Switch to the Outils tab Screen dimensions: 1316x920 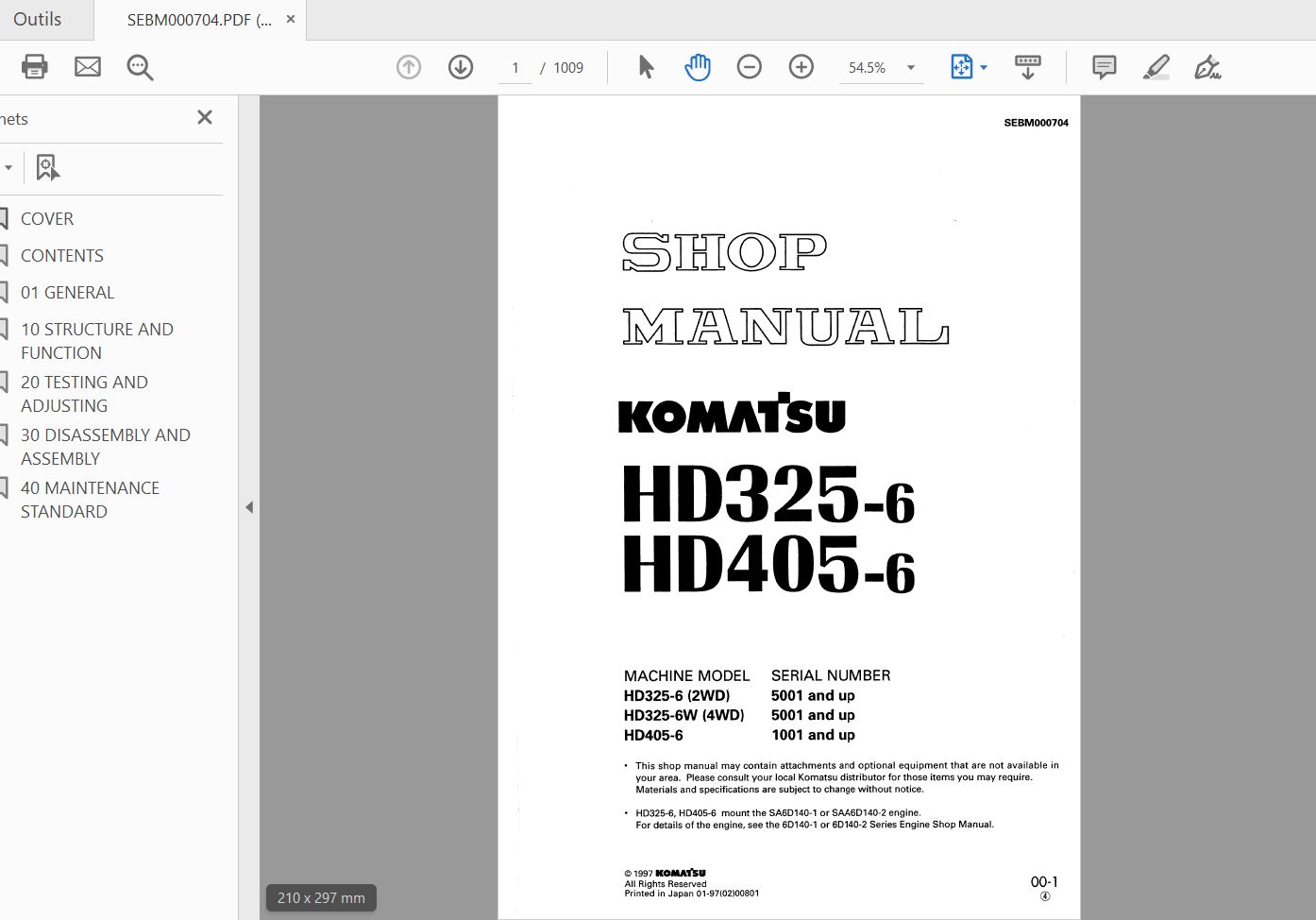click(x=38, y=19)
